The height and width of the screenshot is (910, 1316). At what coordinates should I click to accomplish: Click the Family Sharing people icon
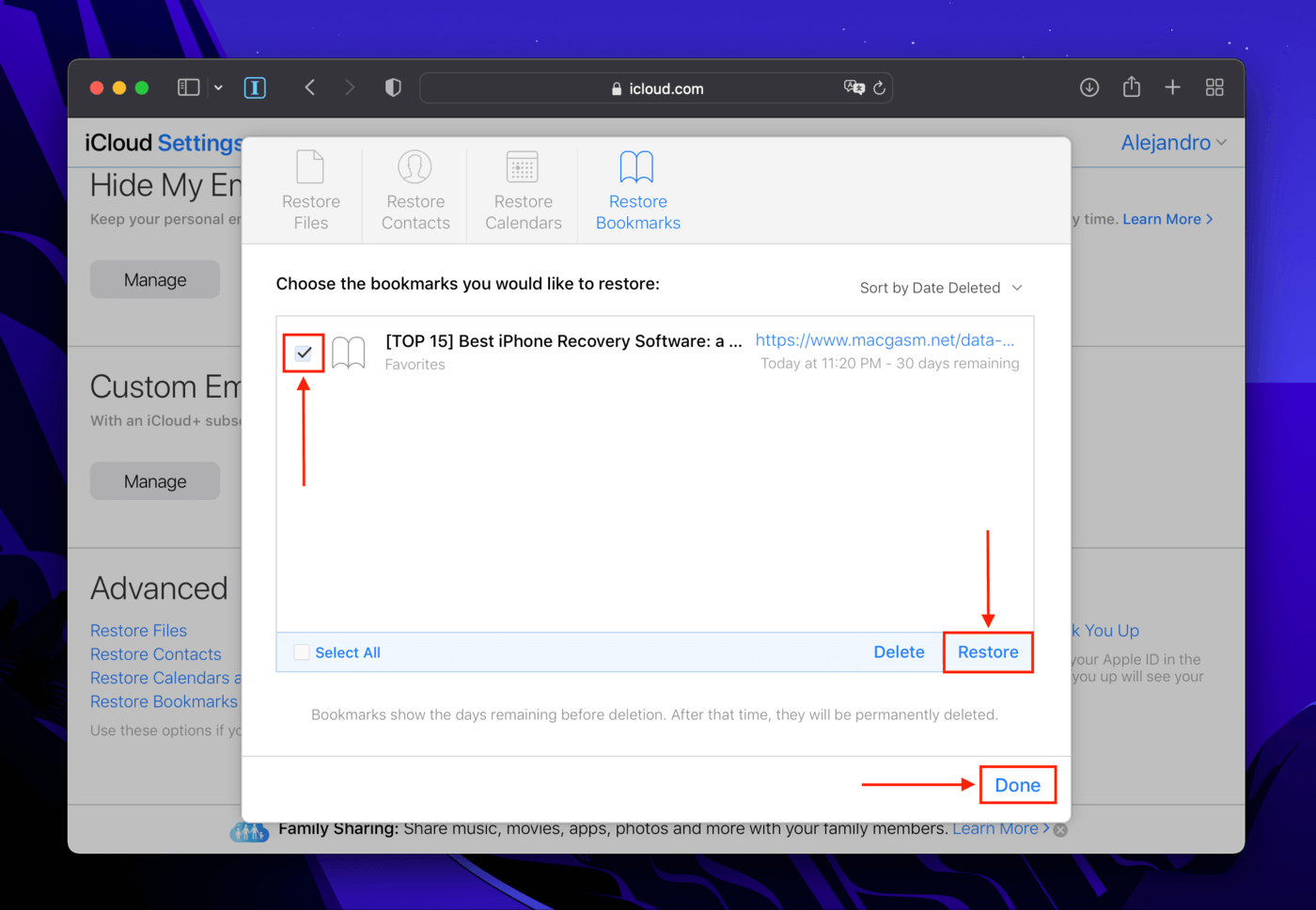(250, 831)
